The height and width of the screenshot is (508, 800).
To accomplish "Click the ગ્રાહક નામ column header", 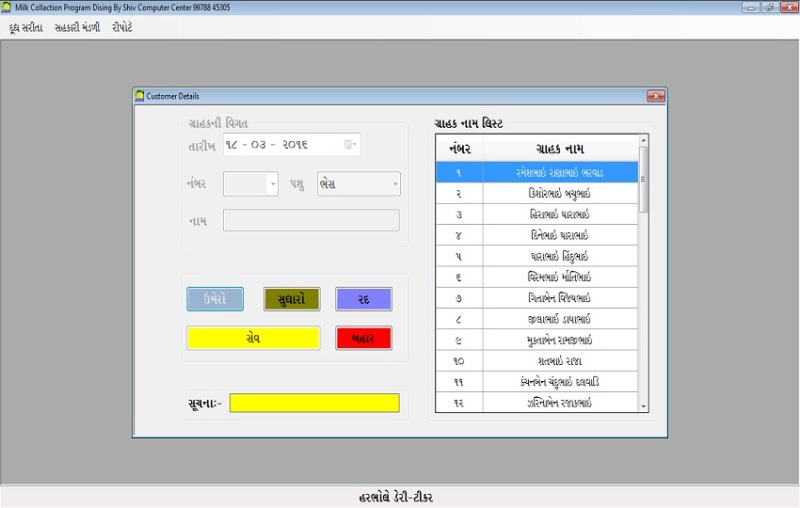I will 559,148.
